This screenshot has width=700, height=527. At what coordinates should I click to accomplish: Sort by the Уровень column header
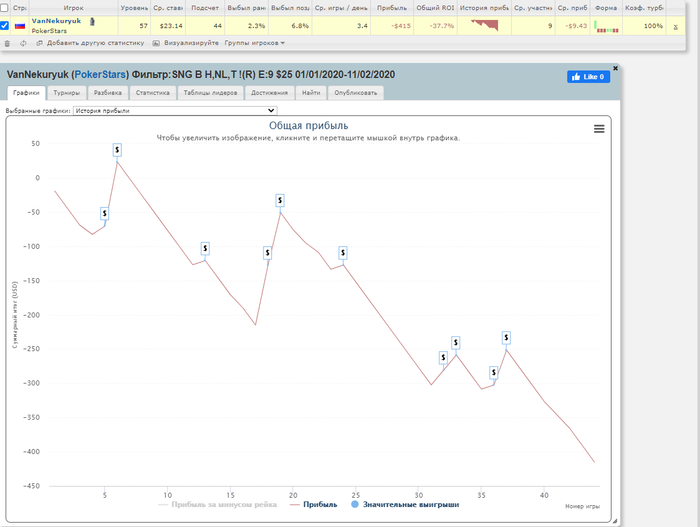[x=134, y=8]
